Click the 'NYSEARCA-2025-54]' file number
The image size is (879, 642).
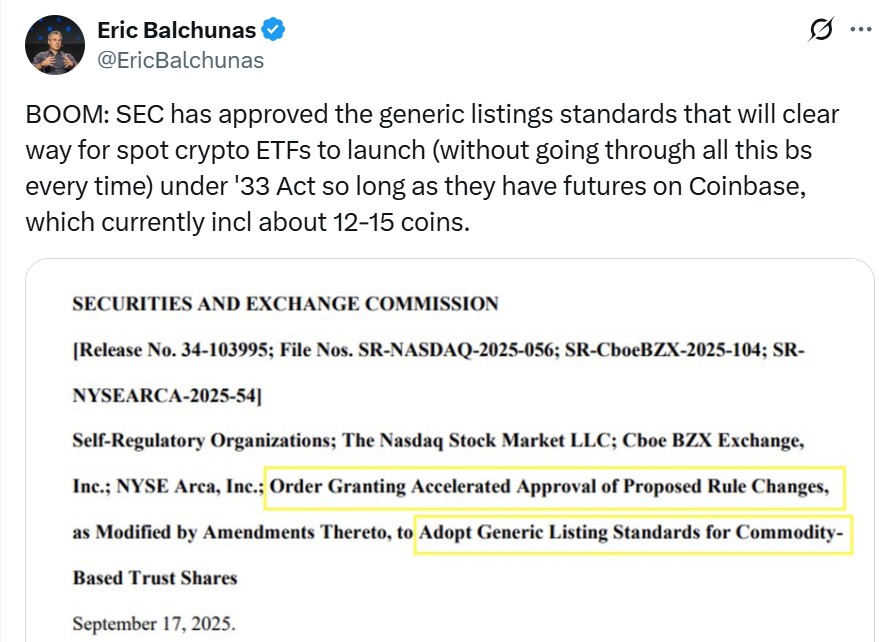coord(167,396)
